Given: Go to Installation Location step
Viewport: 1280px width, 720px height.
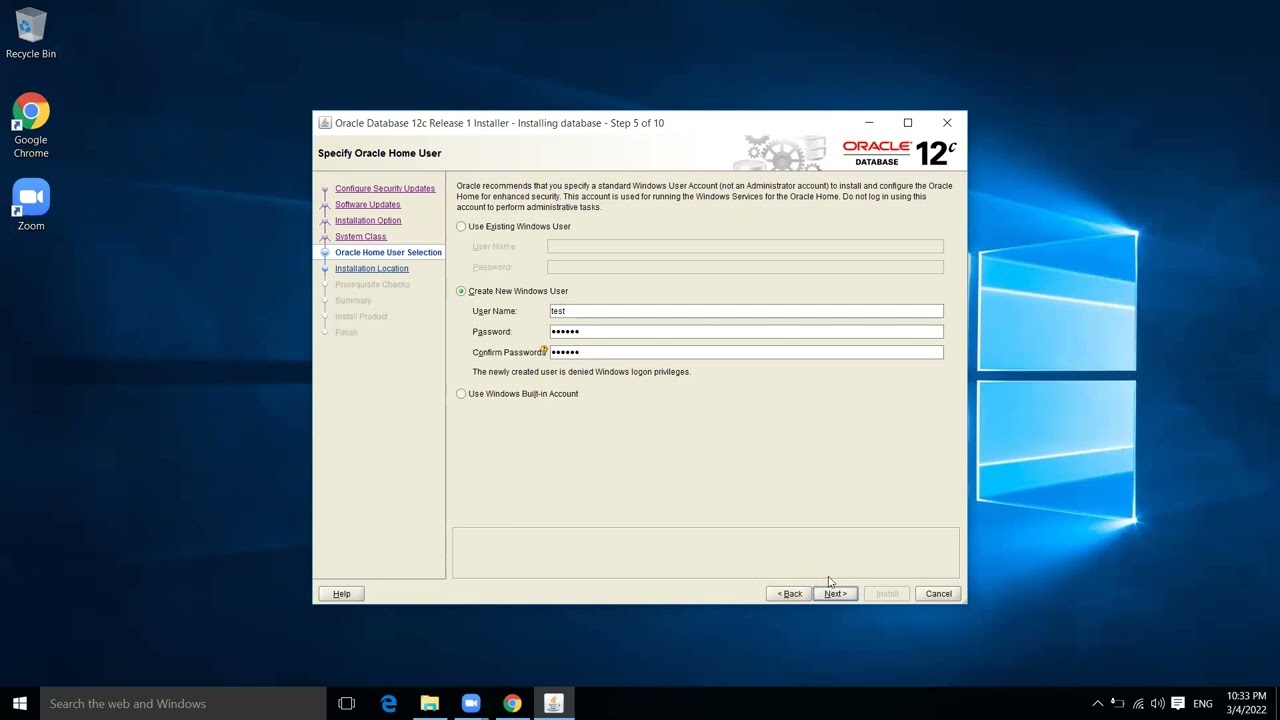Looking at the screenshot, I should click(x=372, y=269).
